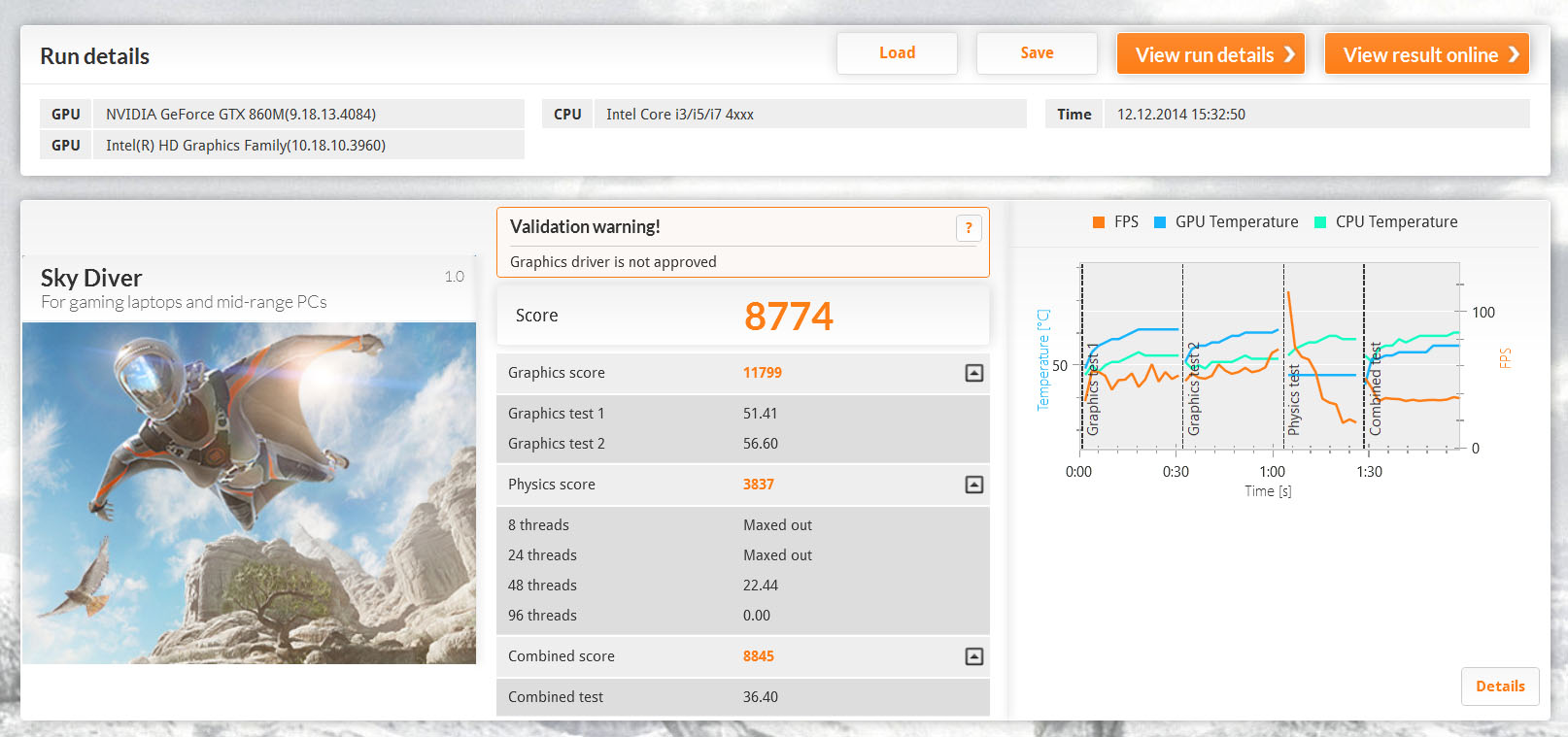Click the Graphics score value 11799
This screenshot has height=737, width=1568.
pos(762,373)
